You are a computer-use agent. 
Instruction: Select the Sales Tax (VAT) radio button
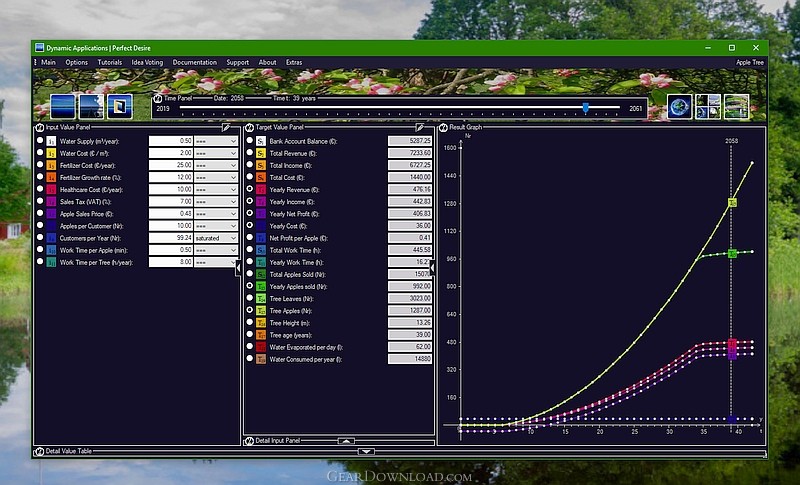(x=40, y=201)
